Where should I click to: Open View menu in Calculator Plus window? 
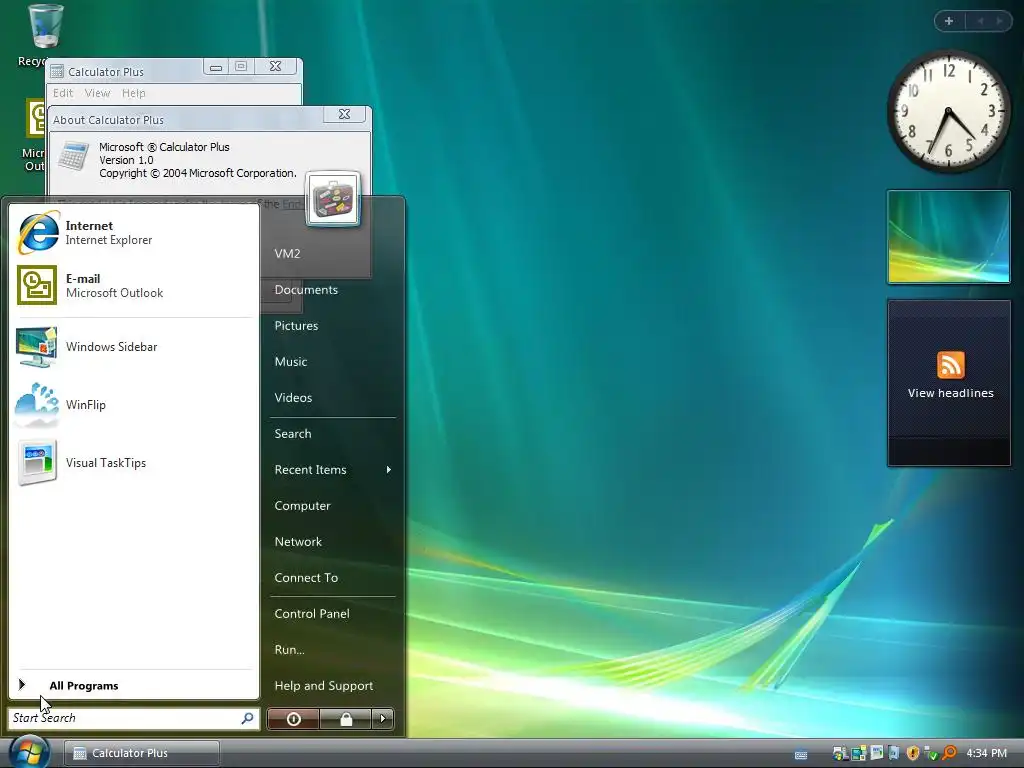[97, 93]
